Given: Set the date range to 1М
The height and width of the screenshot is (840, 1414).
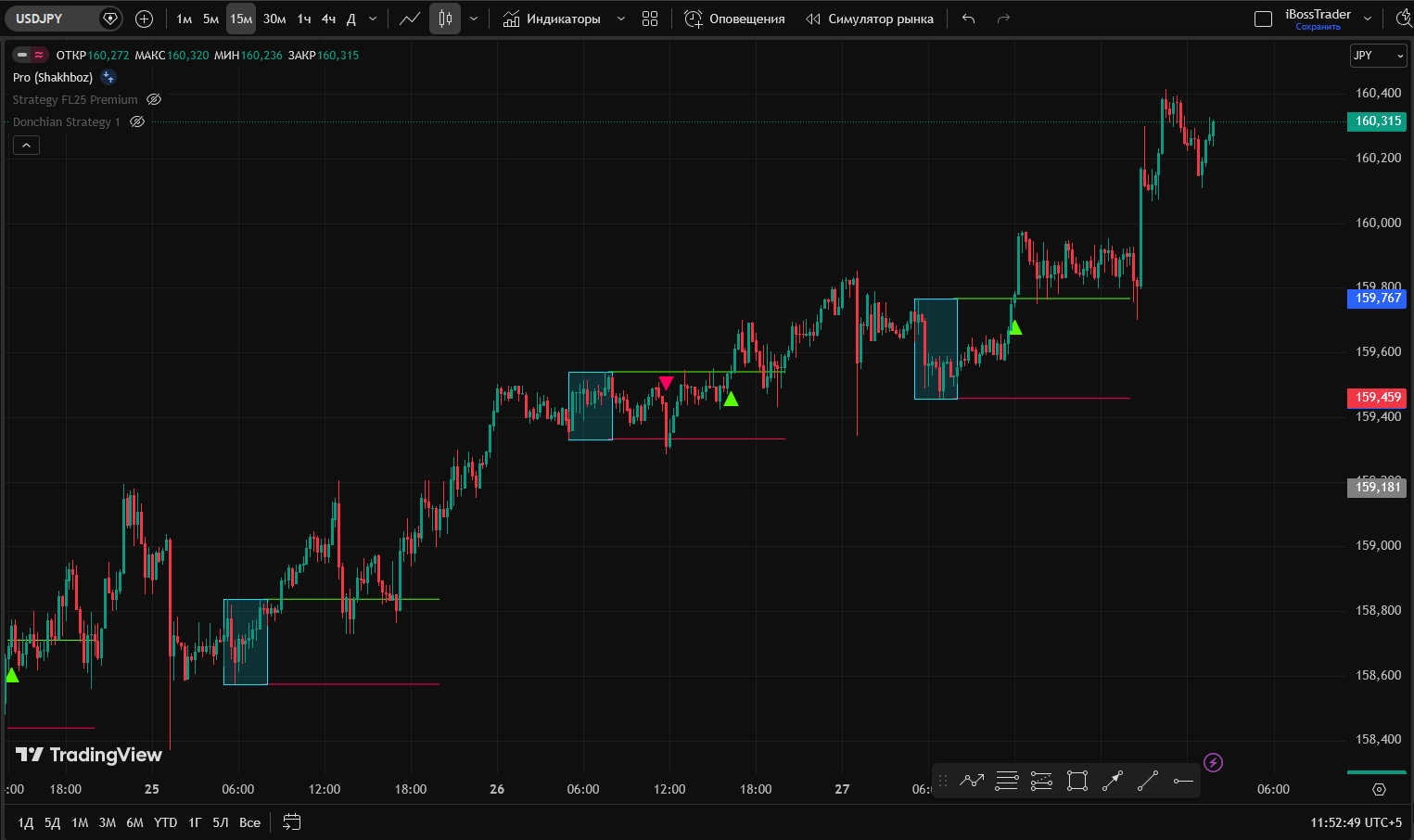Looking at the screenshot, I should pyautogui.click(x=80, y=822).
